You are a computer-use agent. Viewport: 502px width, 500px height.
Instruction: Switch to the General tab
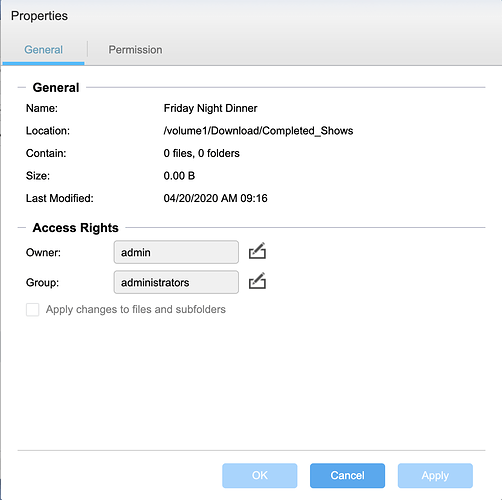(43, 50)
